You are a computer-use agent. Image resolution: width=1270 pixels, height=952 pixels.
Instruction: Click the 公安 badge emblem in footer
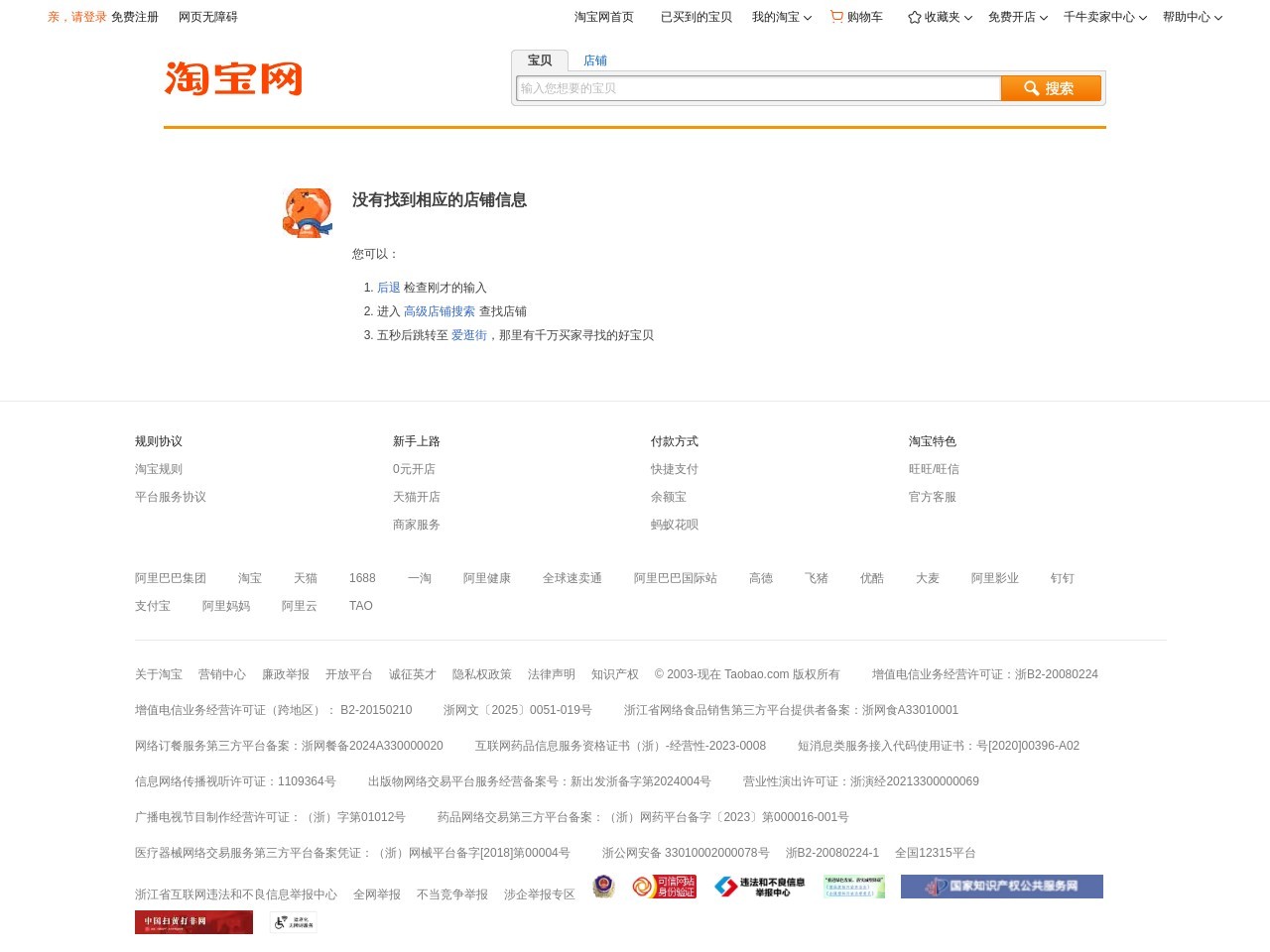coord(603,886)
